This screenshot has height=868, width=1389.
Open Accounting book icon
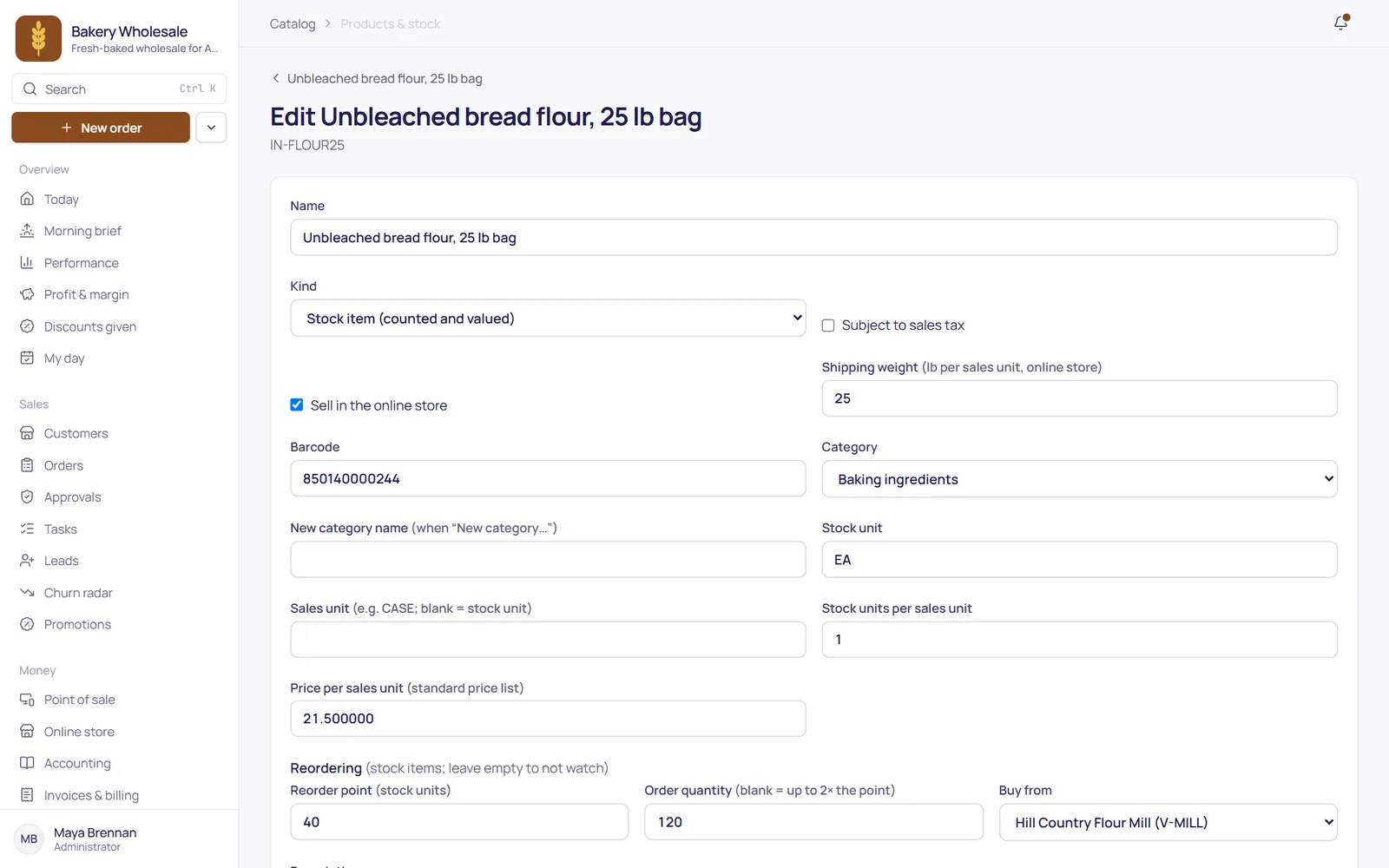(x=27, y=763)
